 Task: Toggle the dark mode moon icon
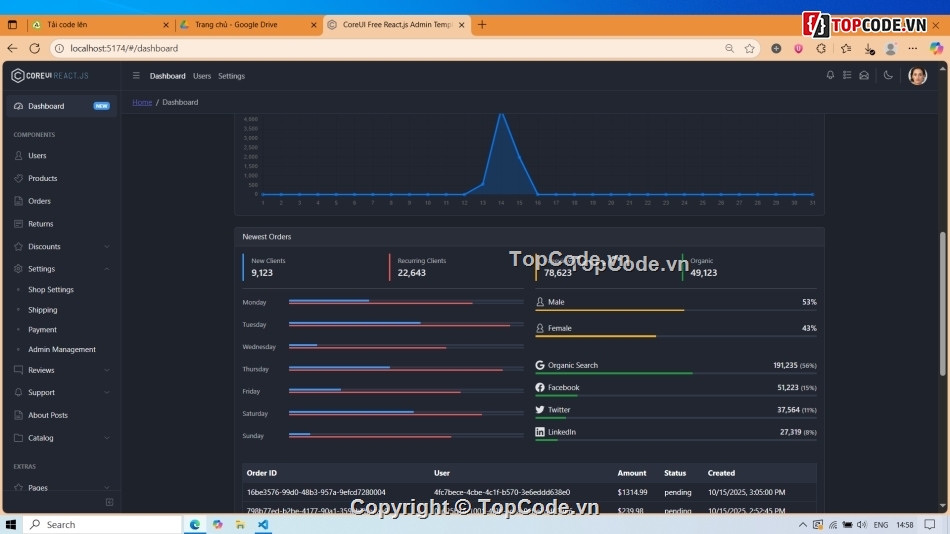[x=888, y=75]
